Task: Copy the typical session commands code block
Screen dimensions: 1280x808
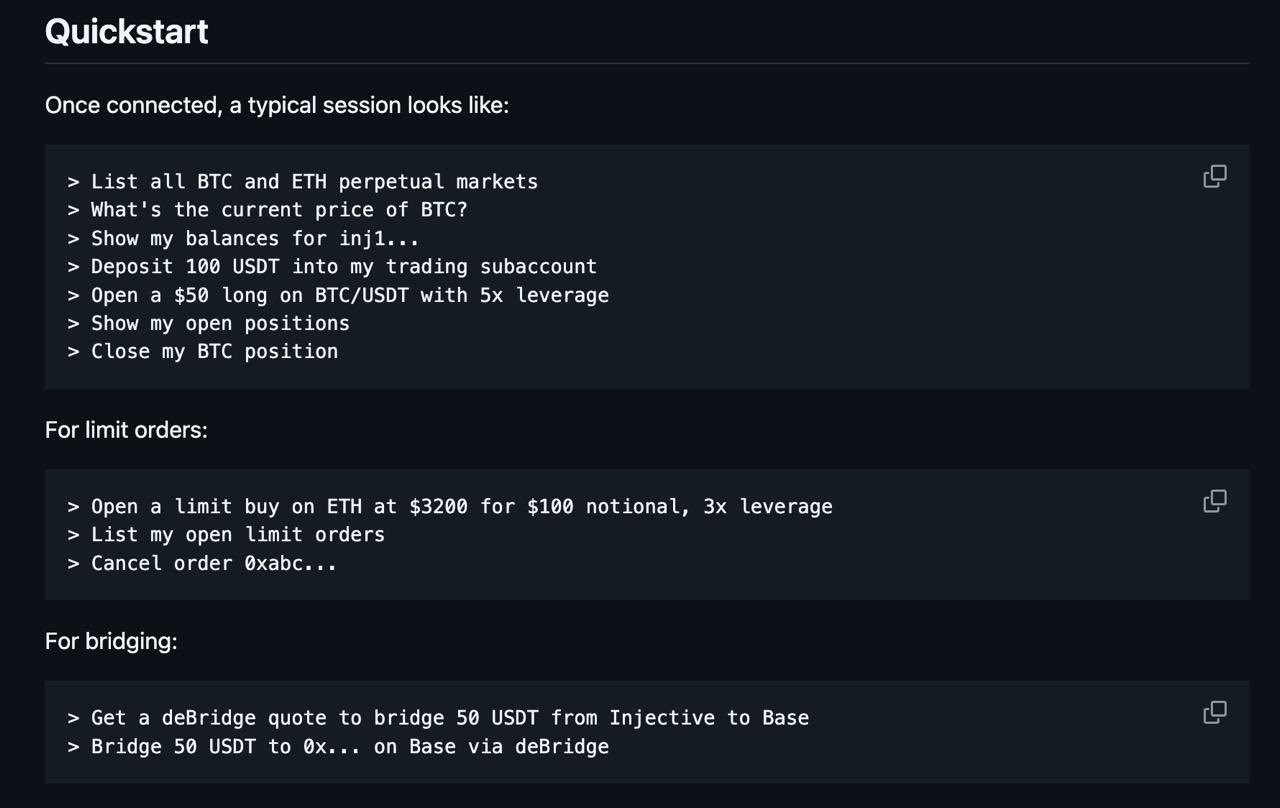Action: (1215, 177)
